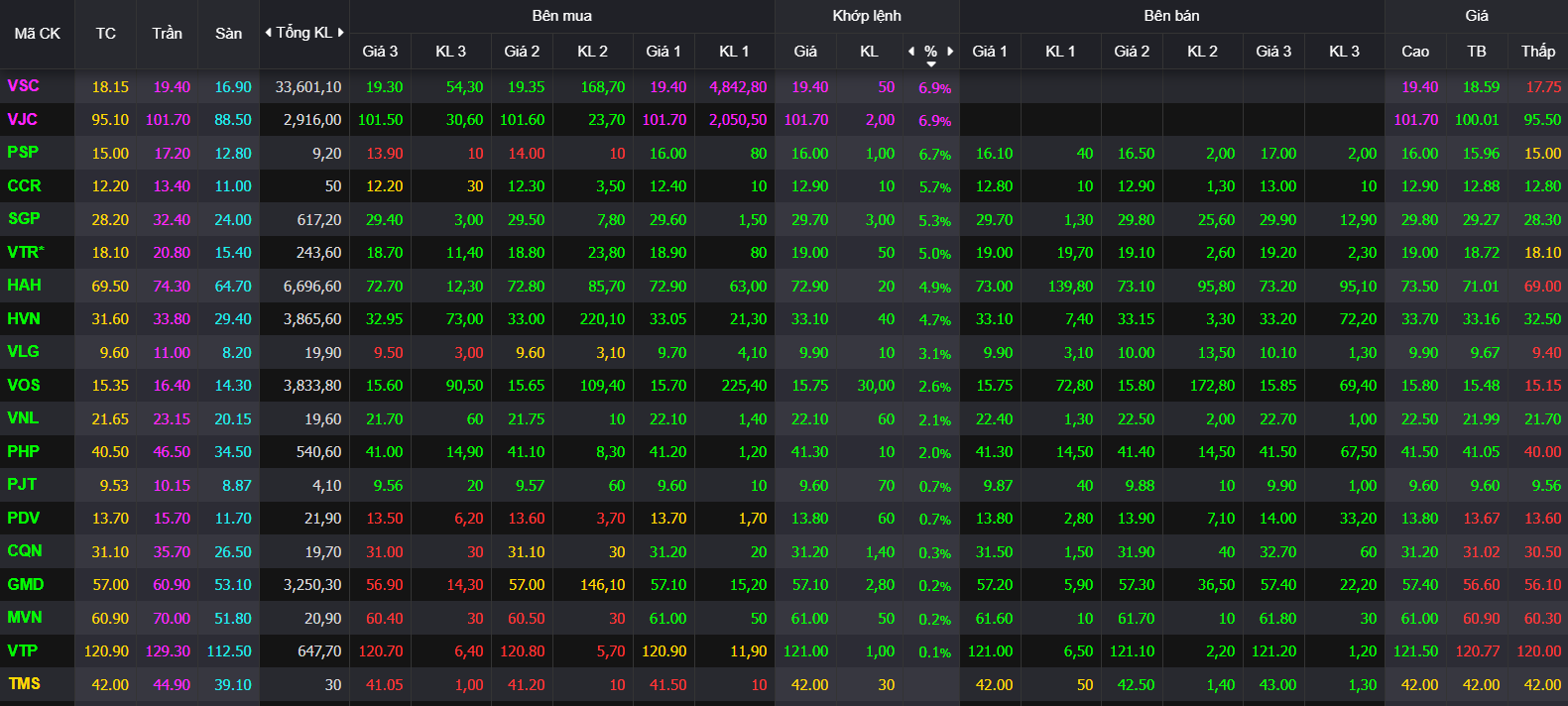This screenshot has width=1568, height=706.
Task: Click the PHP stock symbol
Action: tap(23, 451)
